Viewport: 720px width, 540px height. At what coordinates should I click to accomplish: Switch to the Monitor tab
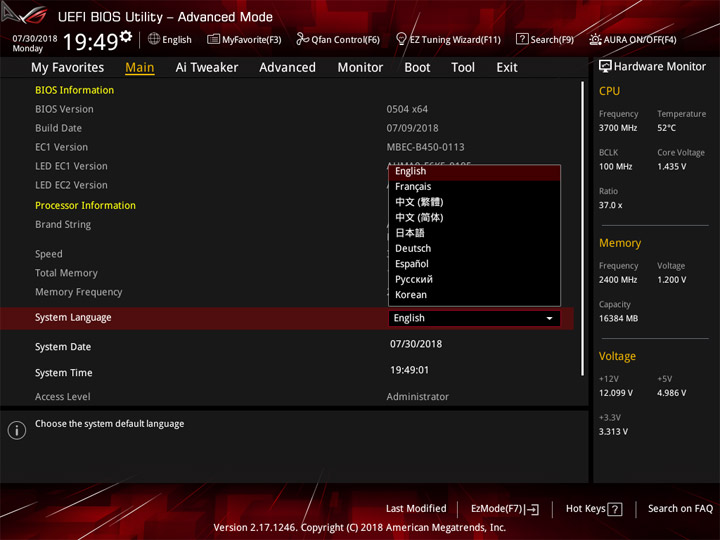[360, 68]
